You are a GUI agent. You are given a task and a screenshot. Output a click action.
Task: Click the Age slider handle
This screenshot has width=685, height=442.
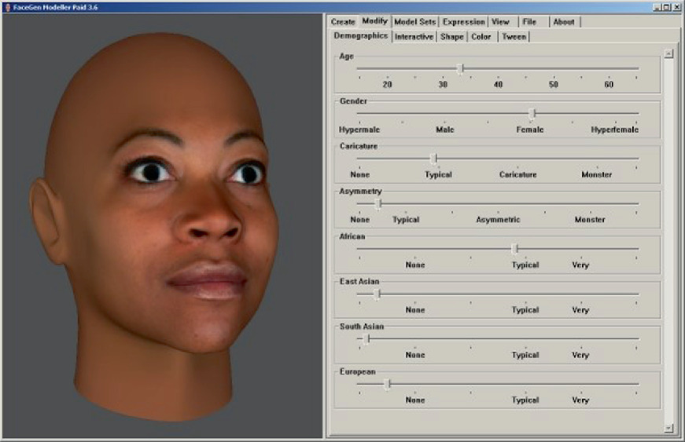coord(460,69)
